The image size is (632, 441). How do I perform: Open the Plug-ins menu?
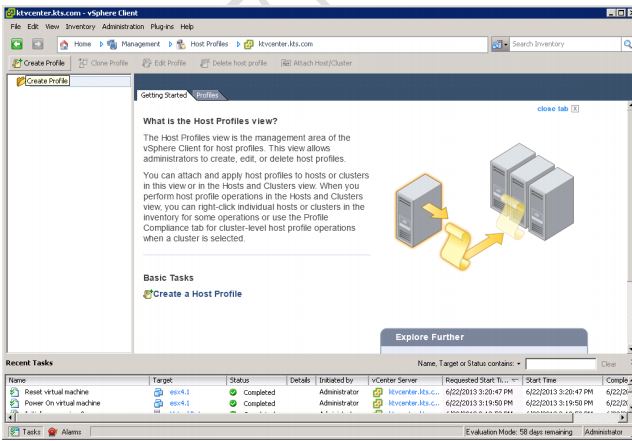(162, 27)
